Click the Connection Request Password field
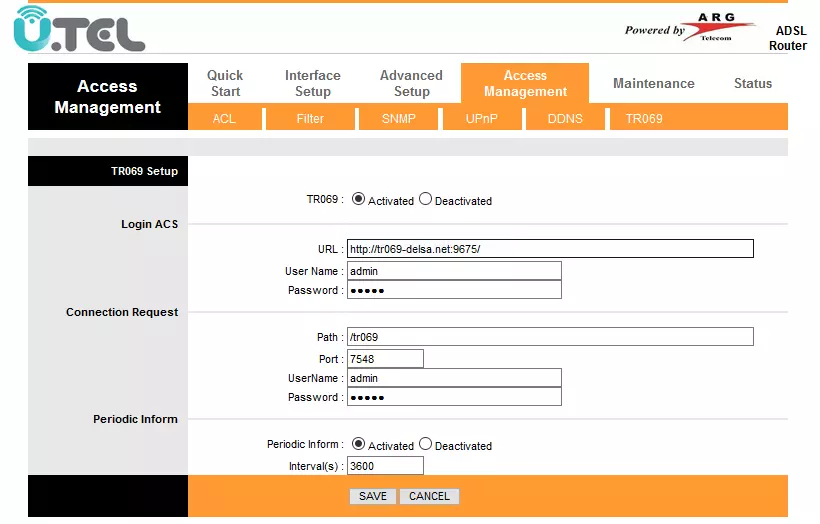The height and width of the screenshot is (524, 820). point(454,397)
